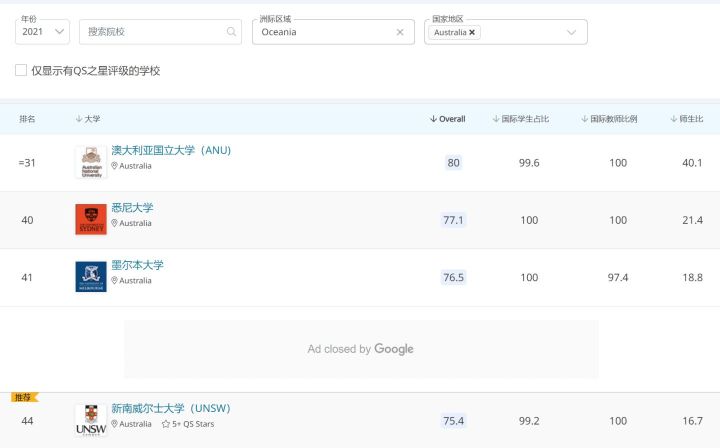Select the overall score 80
720x448 pixels.
(x=453, y=162)
